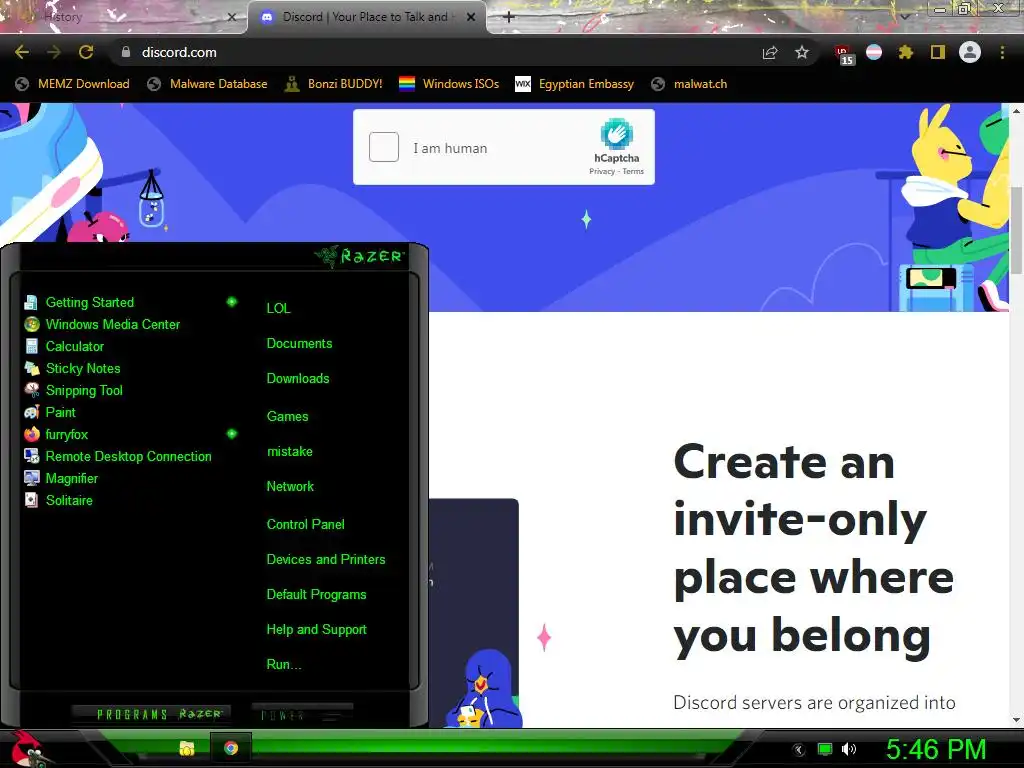The image size is (1024, 768).
Task: Reload the Discord page
Action: pos(86,52)
